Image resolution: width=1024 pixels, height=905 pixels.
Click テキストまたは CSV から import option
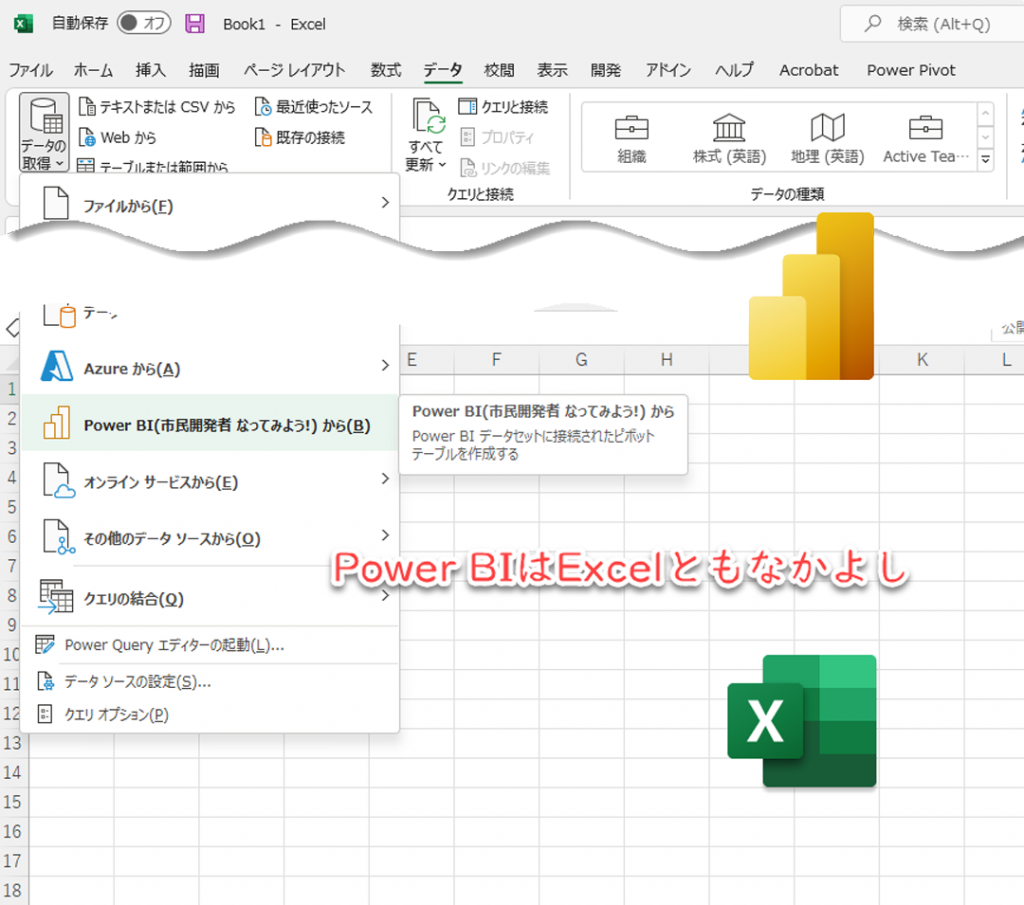(x=156, y=106)
